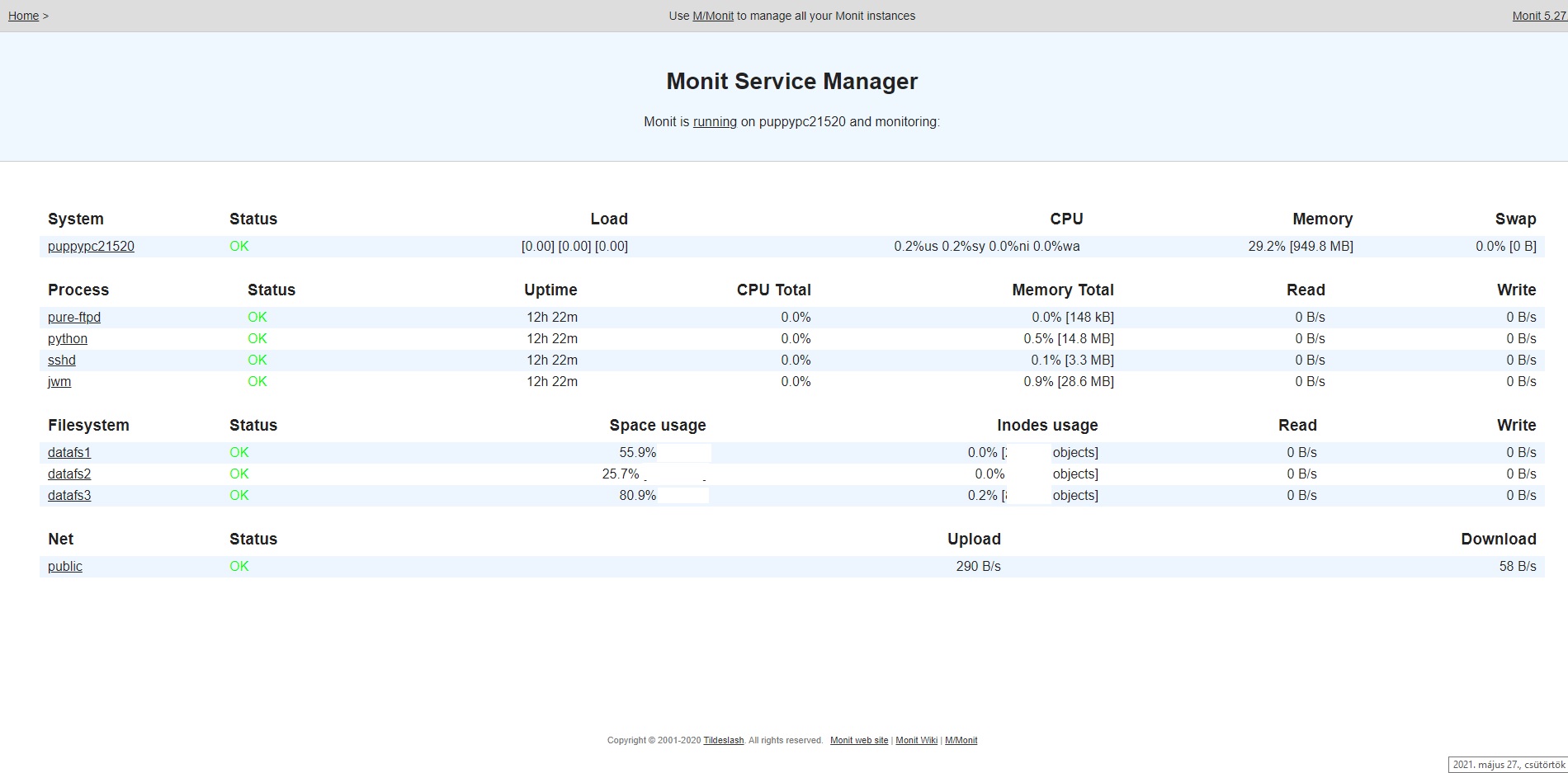Click OK status of pure-ftpd
The height and width of the screenshot is (773, 1568).
click(257, 317)
